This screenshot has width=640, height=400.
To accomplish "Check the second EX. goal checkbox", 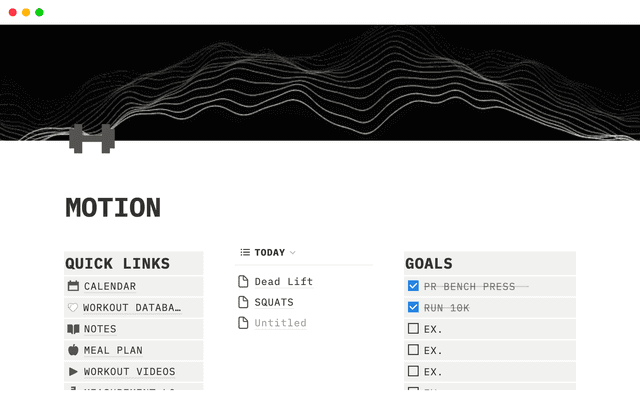I will coord(413,350).
